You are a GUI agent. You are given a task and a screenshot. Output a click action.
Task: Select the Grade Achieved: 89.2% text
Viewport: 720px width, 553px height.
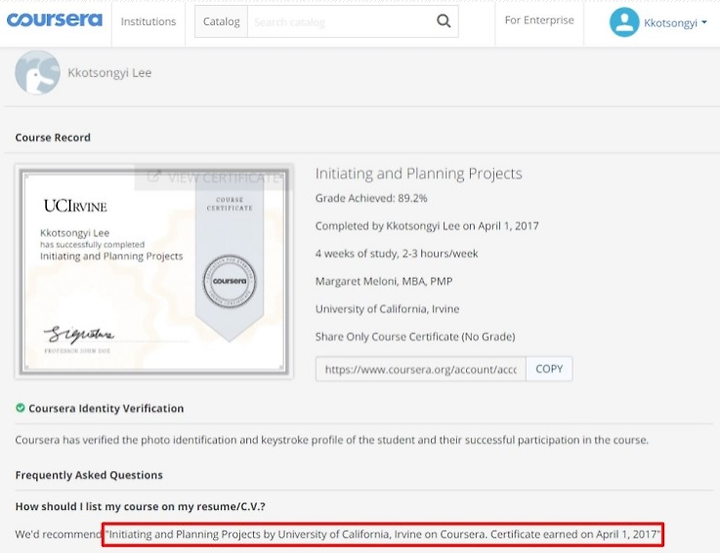pos(371,198)
